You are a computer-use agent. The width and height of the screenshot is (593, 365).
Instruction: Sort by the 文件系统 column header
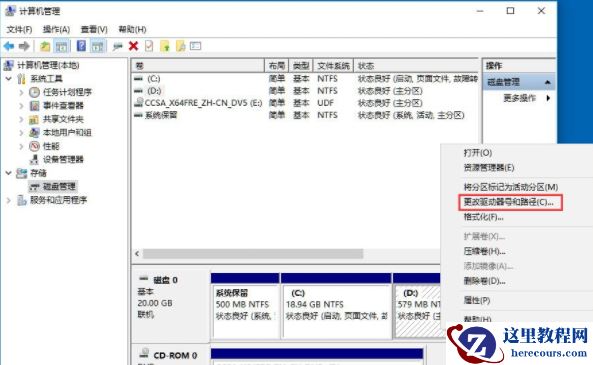coord(333,66)
